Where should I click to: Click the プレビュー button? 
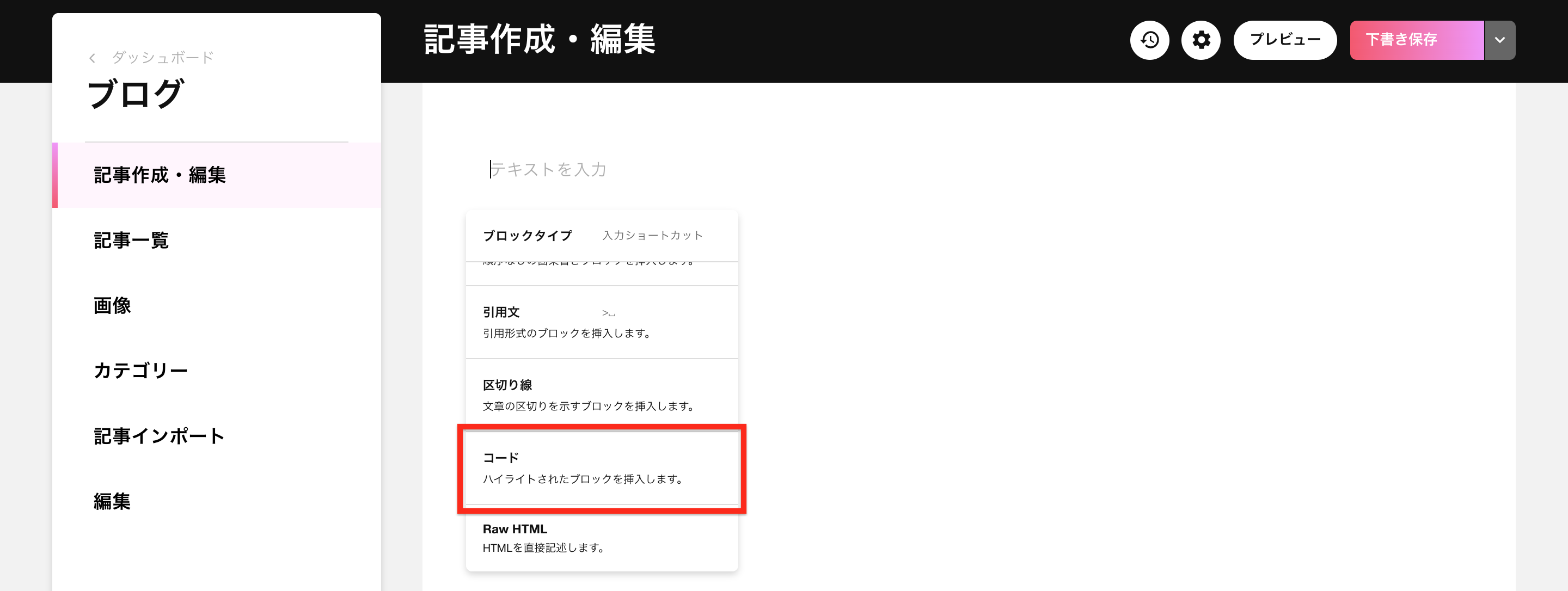1285,40
